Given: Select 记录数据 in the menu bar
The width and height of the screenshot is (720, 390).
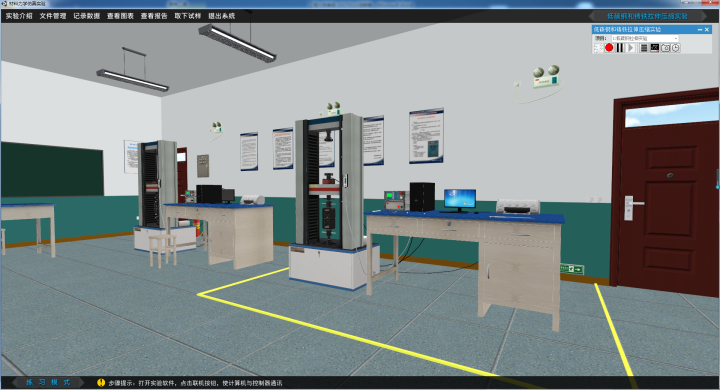Looking at the screenshot, I should (87, 16).
